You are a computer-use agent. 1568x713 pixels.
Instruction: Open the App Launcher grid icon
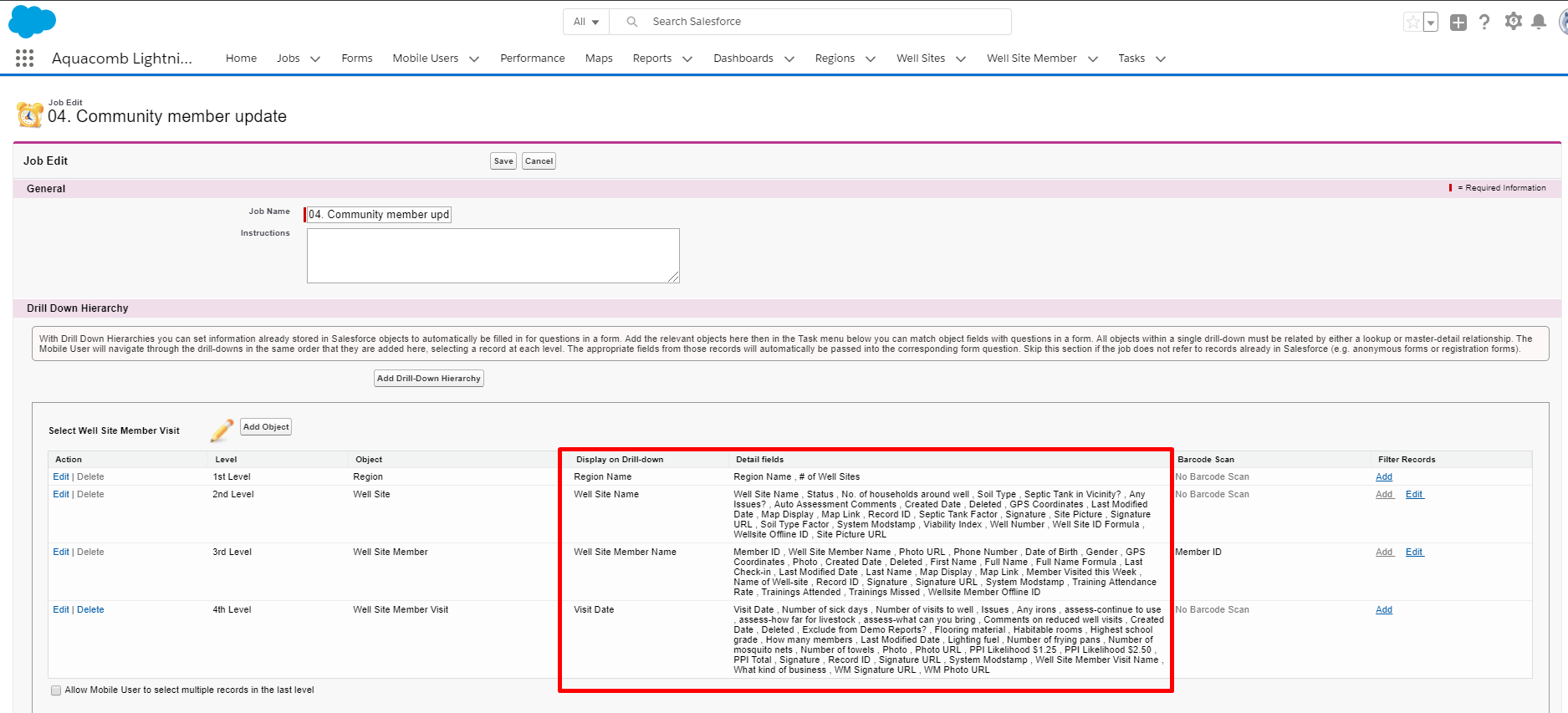click(x=24, y=58)
